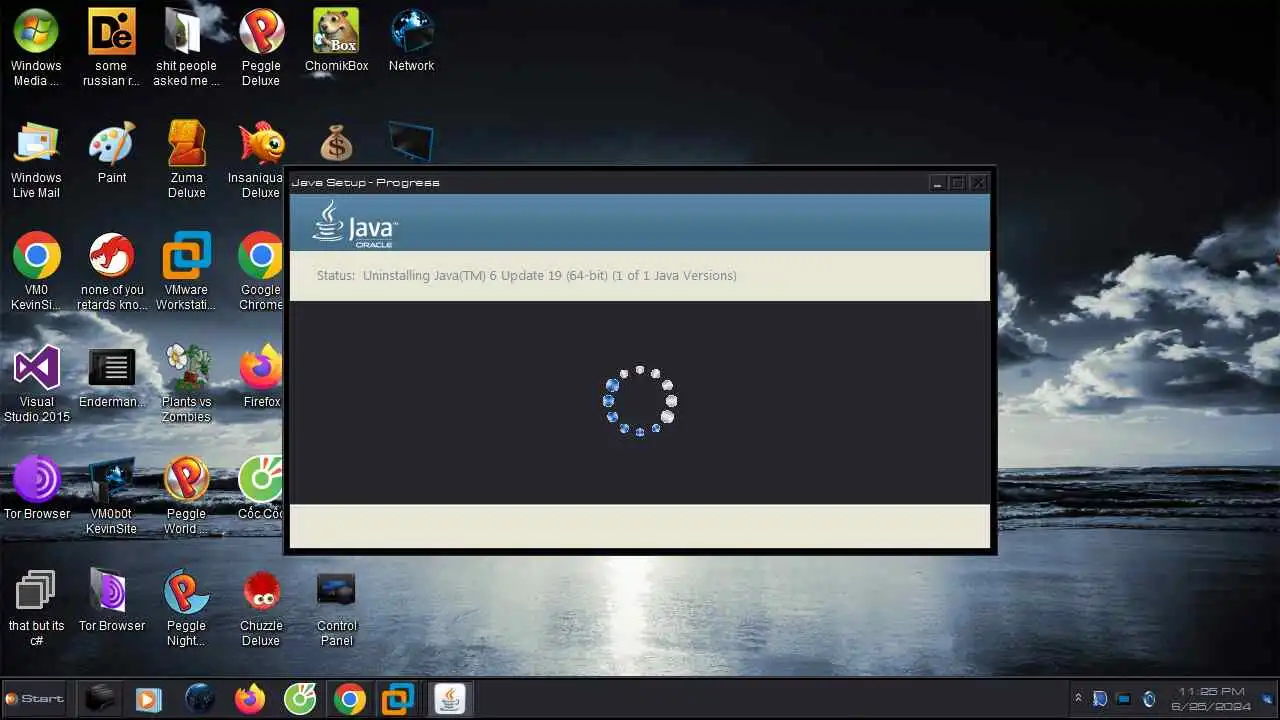
Task: Click the Start button on taskbar
Action: [x=34, y=698]
